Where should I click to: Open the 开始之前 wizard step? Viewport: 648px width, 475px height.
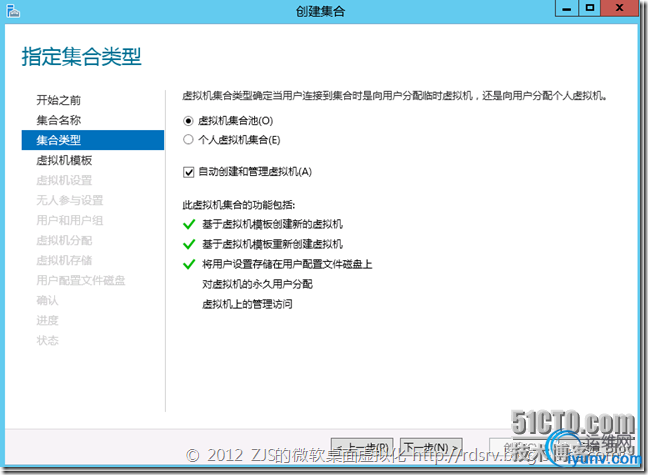click(x=59, y=100)
